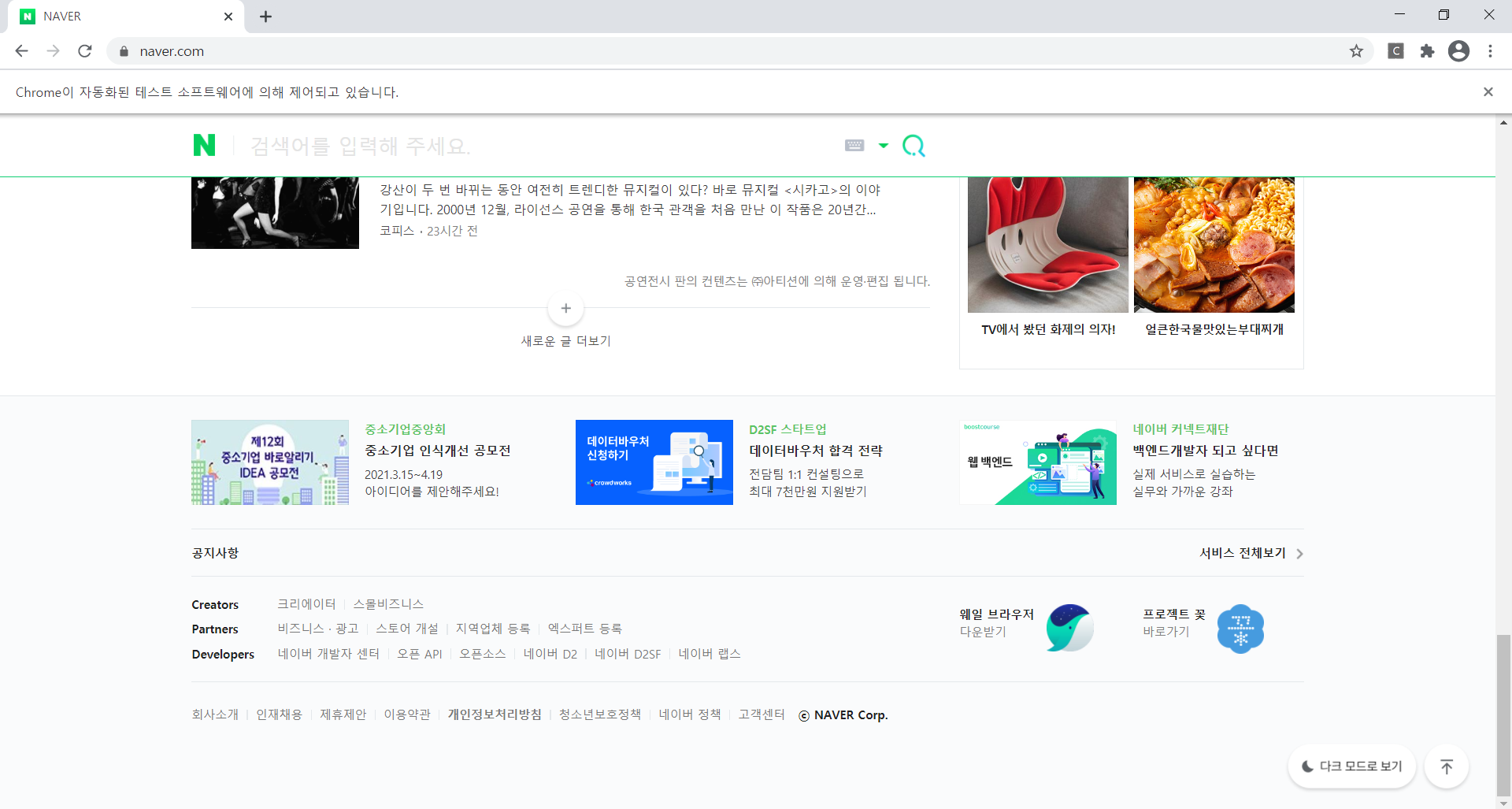
Task: Open 개인정보처리방침 footer link
Action: pos(495,714)
